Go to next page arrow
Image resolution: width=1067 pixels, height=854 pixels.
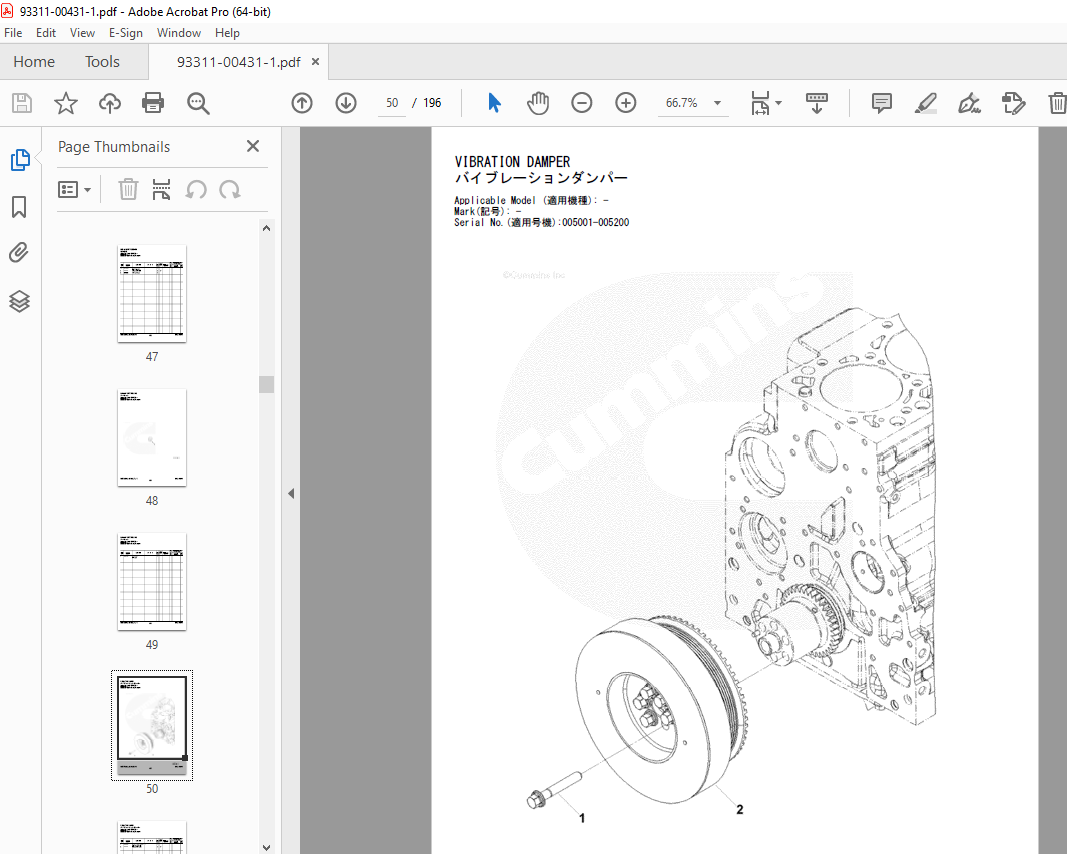coord(346,103)
